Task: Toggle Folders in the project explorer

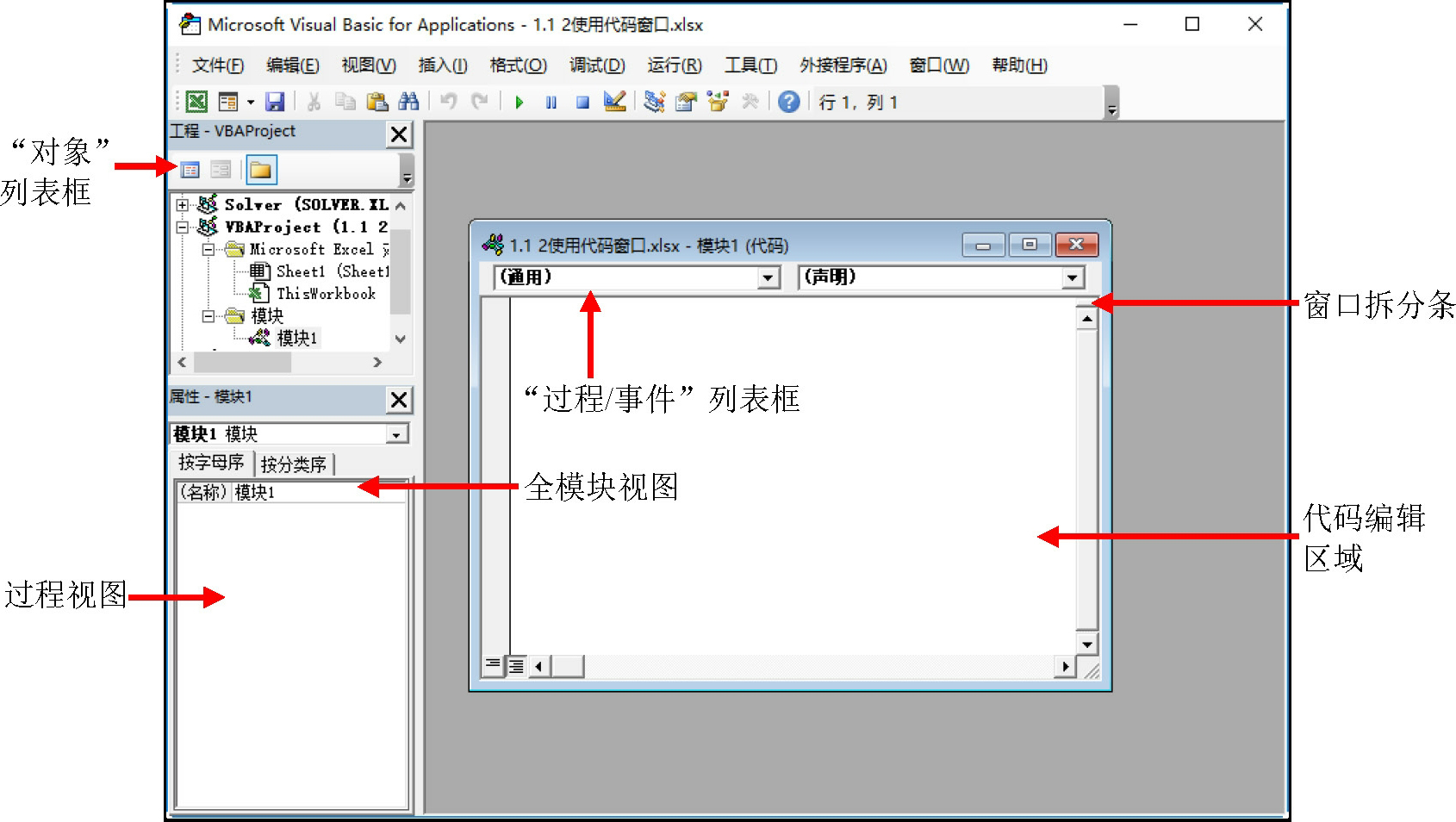Action: (x=260, y=170)
